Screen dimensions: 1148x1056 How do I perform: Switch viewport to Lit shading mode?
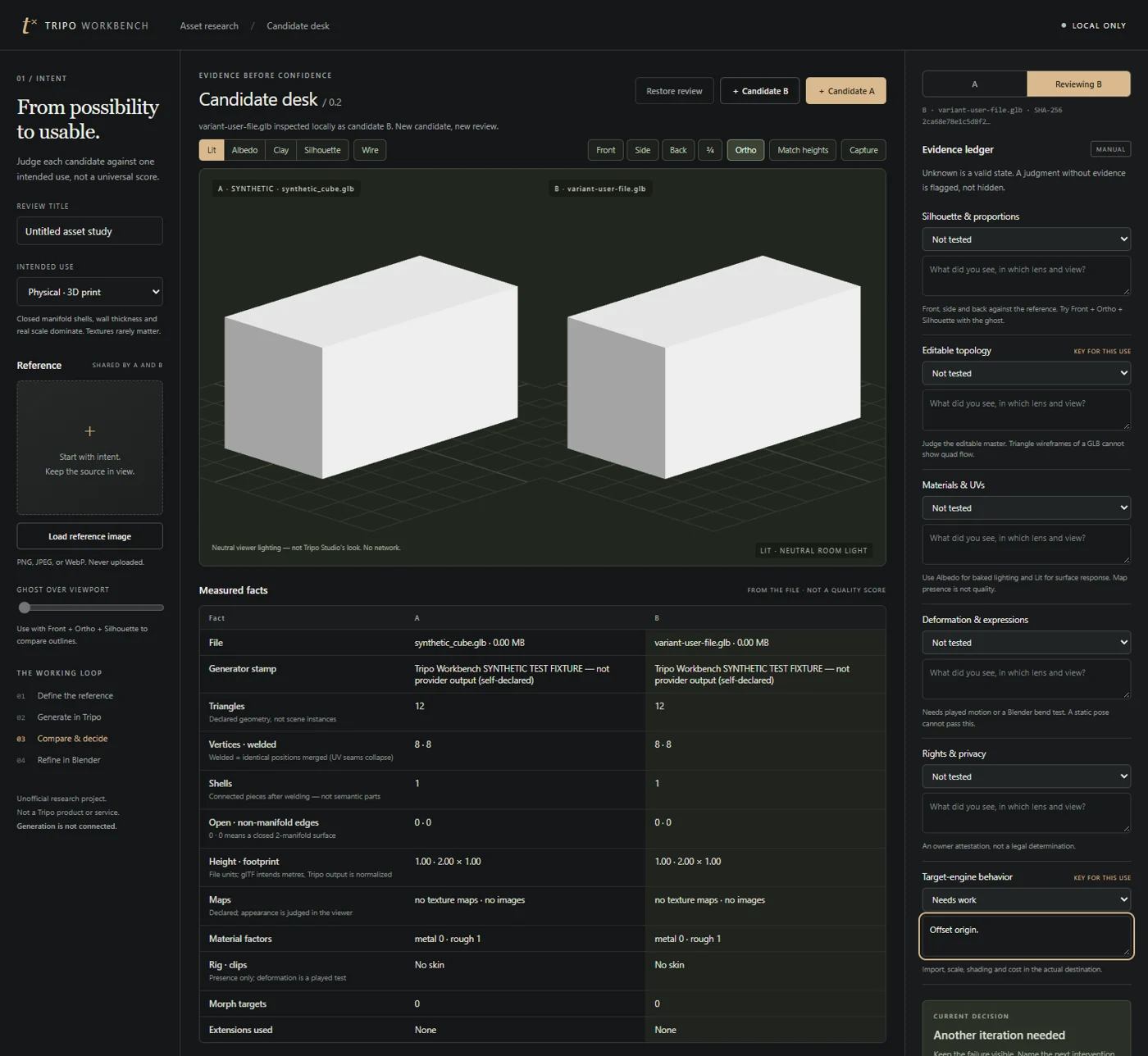tap(212, 150)
